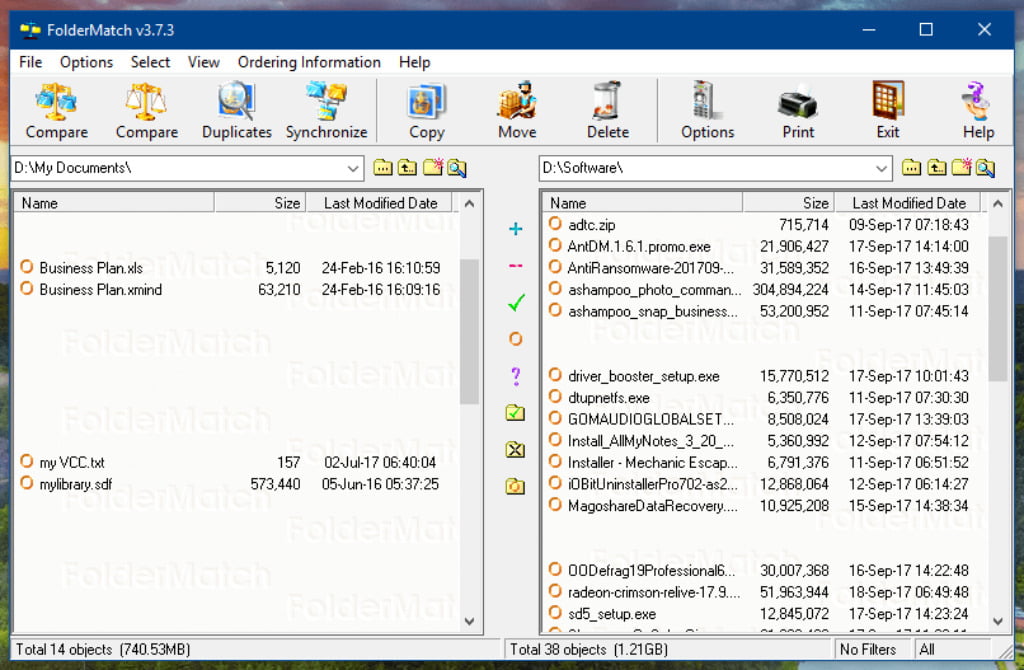This screenshot has width=1024, height=670.
Task: Click the Compare button with empty golden scales
Action: tap(146, 110)
